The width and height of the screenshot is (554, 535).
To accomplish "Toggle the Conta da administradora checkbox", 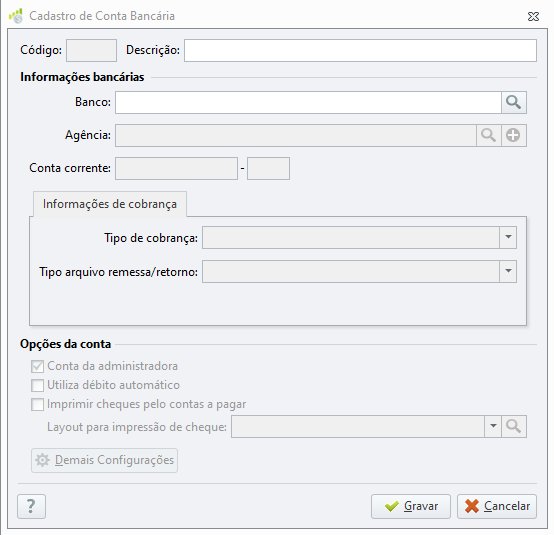I will click(37, 366).
